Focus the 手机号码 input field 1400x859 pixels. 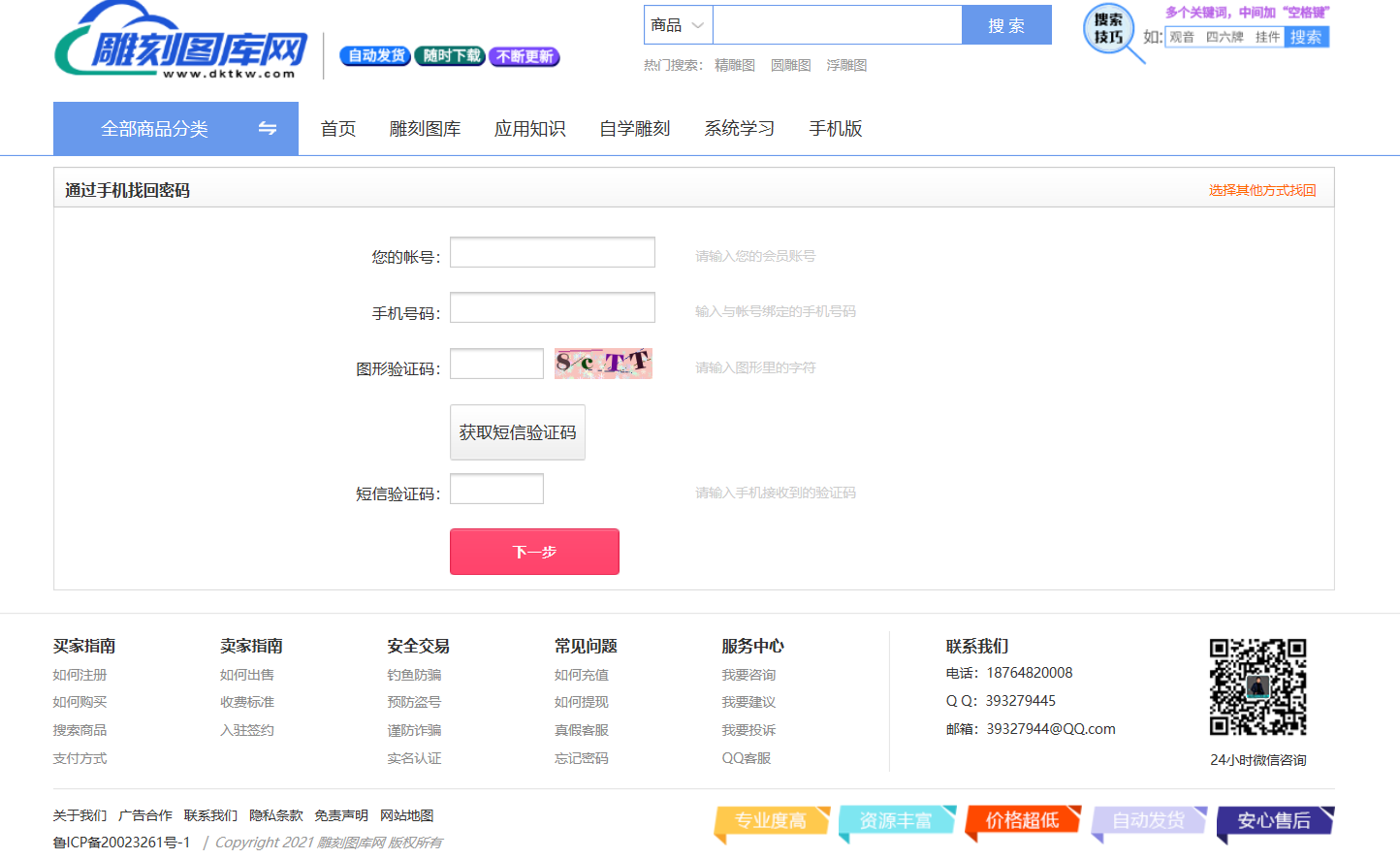(x=553, y=307)
